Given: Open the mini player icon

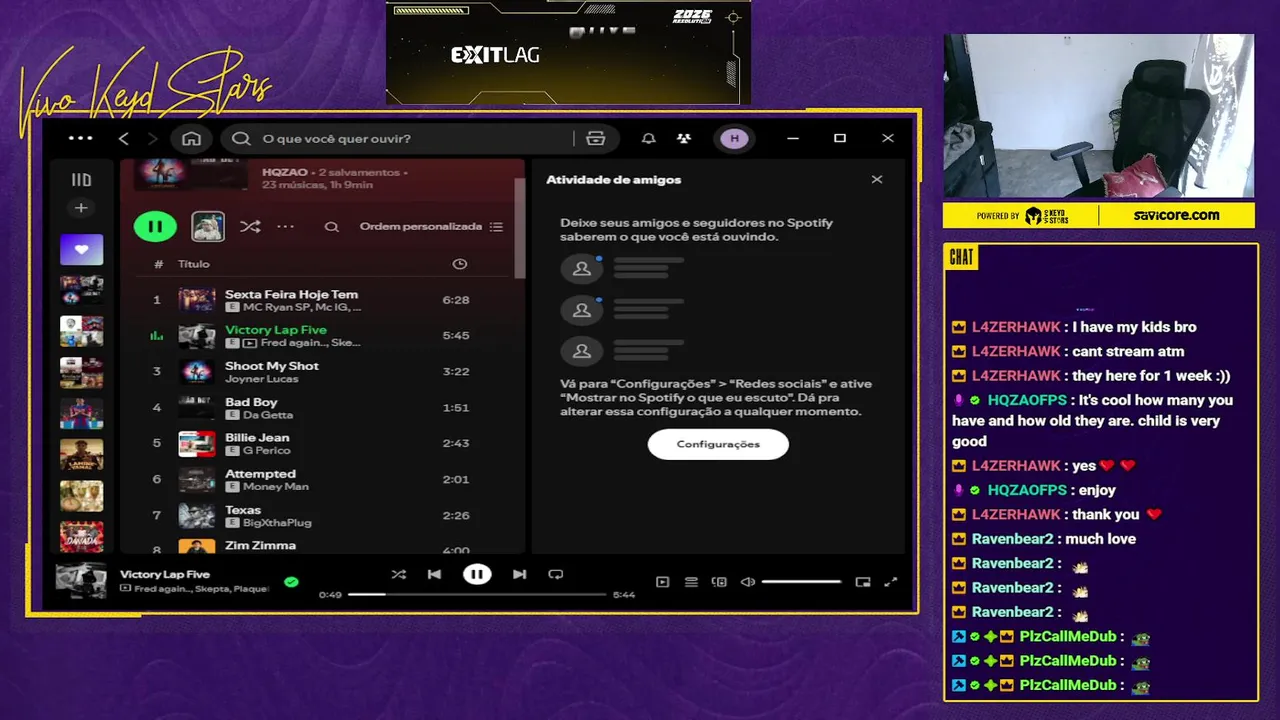Looking at the screenshot, I should coord(863,582).
